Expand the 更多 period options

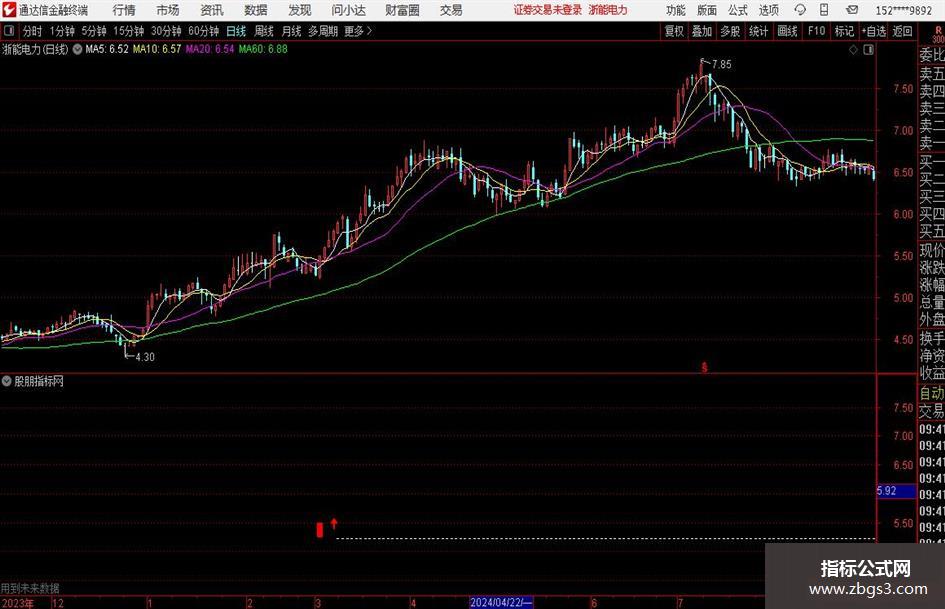pos(358,31)
